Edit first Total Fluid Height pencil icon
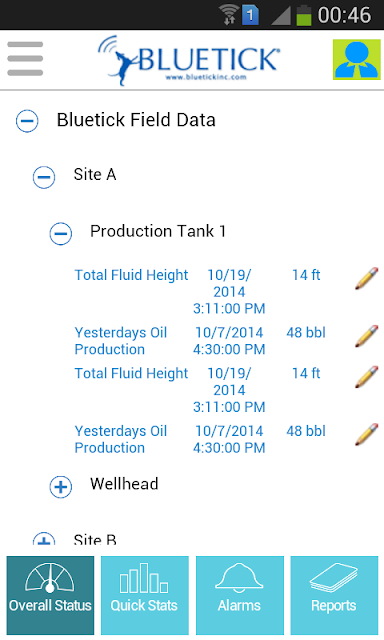Viewport: 384px width, 640px height. click(x=366, y=278)
